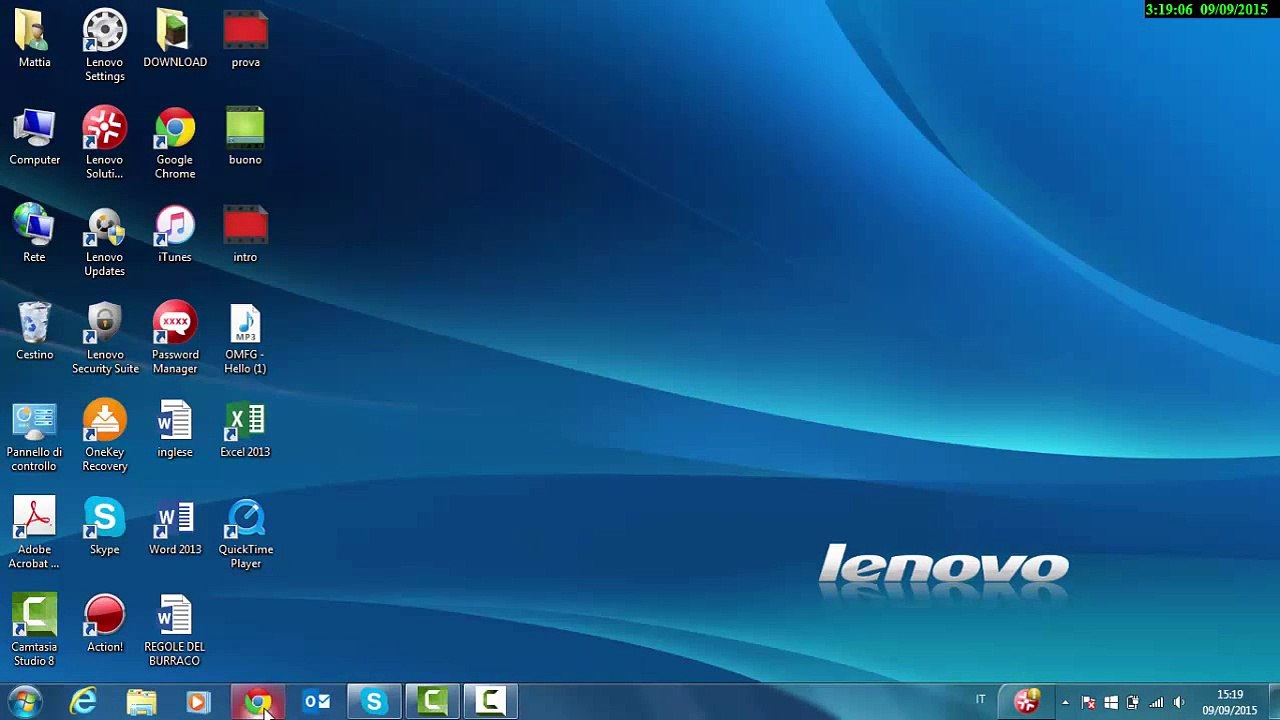Viewport: 1280px width, 720px height.
Task: Open the DOWNLOAD folder icon
Action: (175, 40)
